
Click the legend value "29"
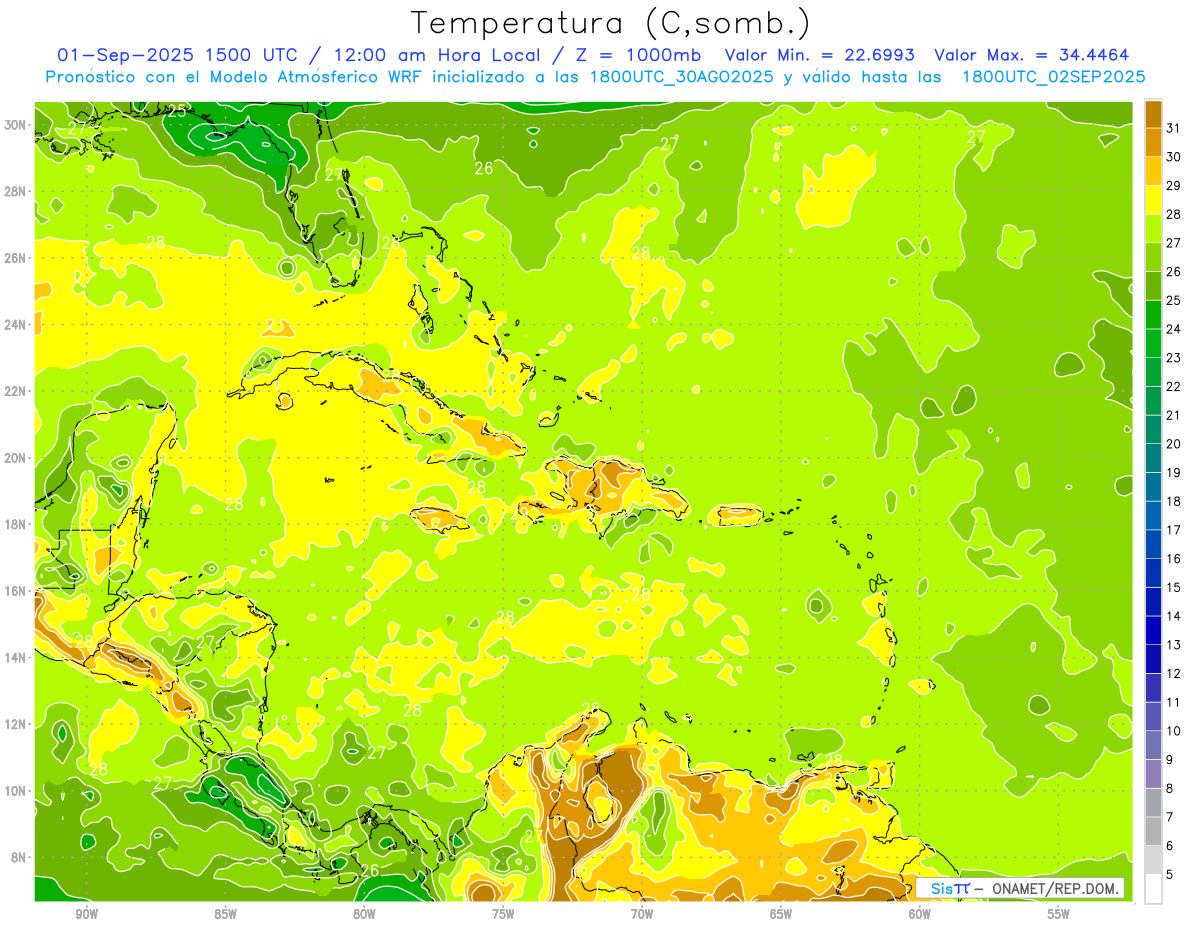(1174, 185)
